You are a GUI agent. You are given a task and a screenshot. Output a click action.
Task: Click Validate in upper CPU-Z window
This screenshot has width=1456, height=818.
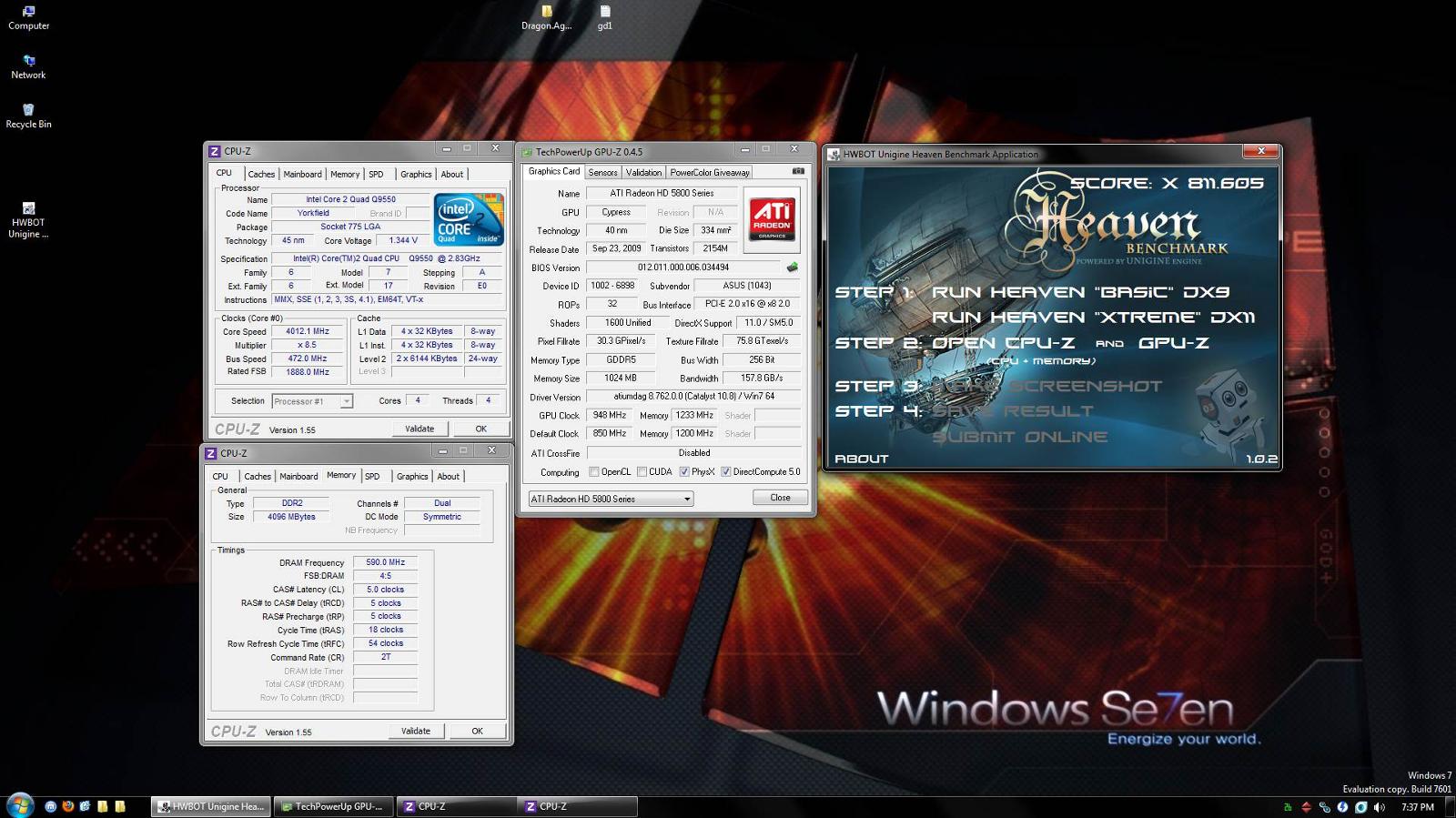[x=420, y=429]
